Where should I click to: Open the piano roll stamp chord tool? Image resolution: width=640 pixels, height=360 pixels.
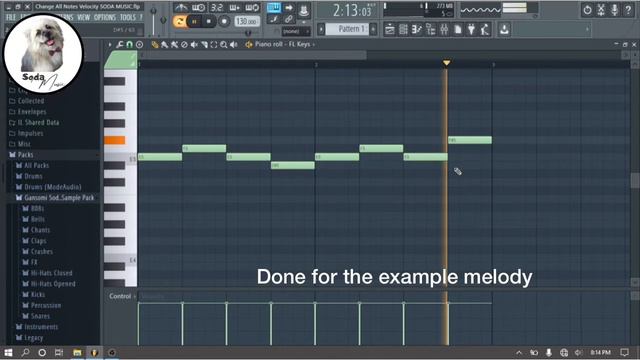140,44
